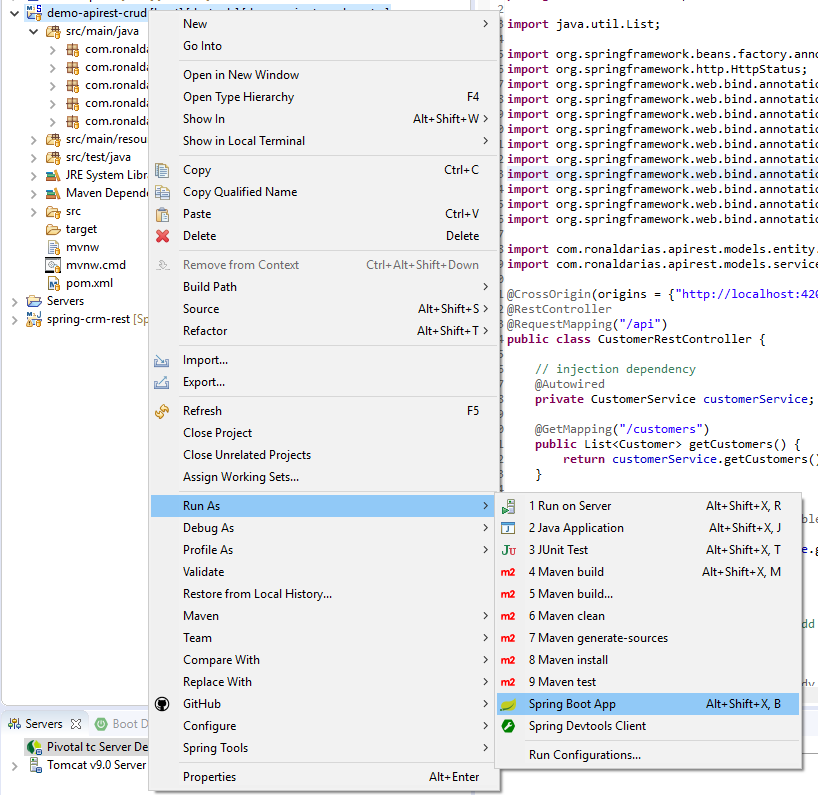
Task: Close the Servers view tab
Action: [76, 724]
